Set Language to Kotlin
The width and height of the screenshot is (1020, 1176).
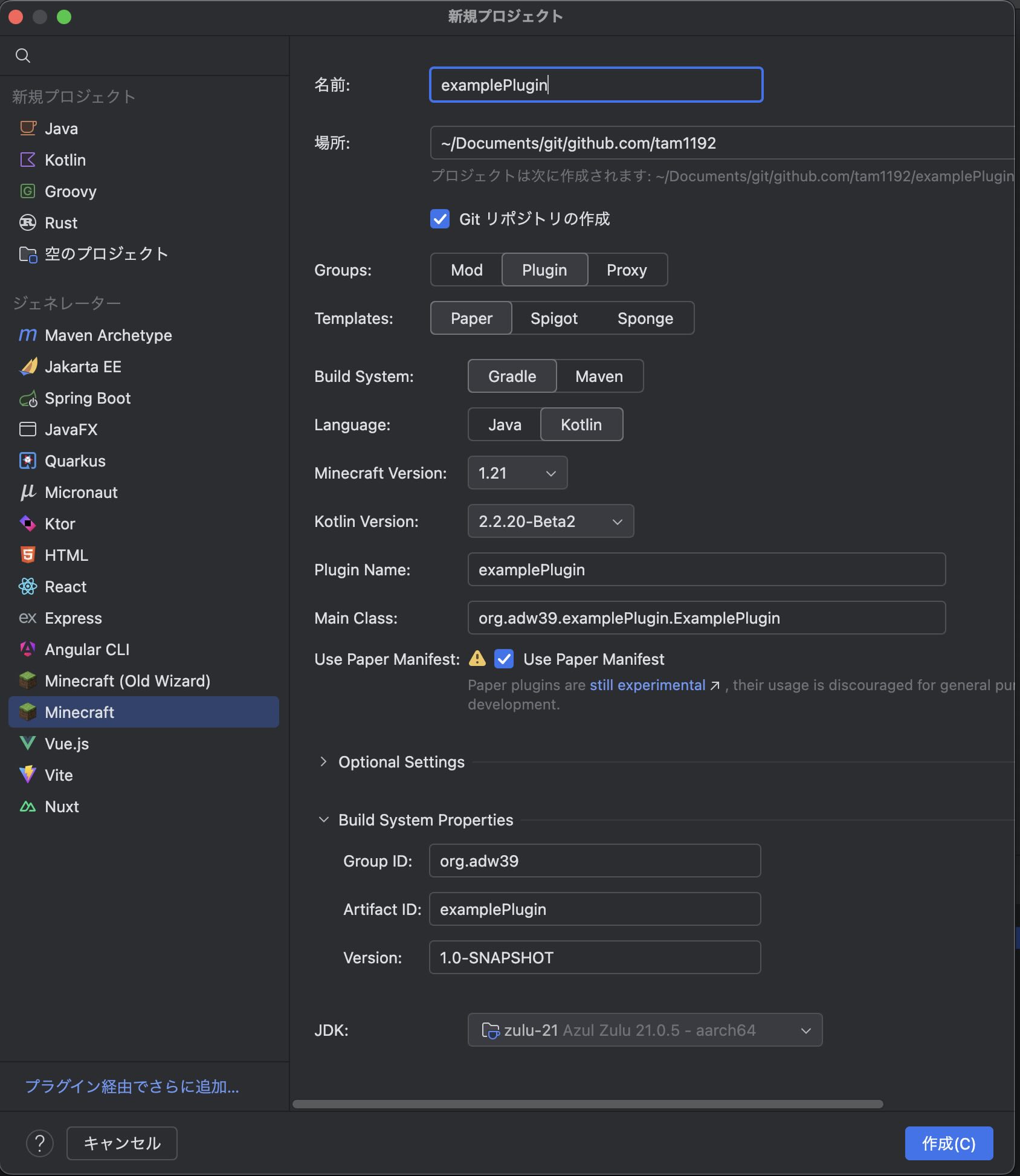coord(581,424)
